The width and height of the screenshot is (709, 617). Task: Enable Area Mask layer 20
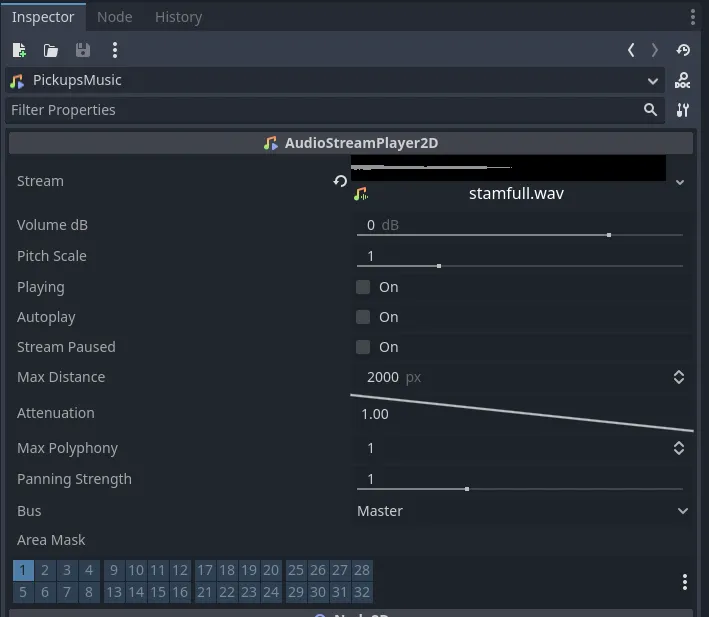pyautogui.click(x=271, y=570)
